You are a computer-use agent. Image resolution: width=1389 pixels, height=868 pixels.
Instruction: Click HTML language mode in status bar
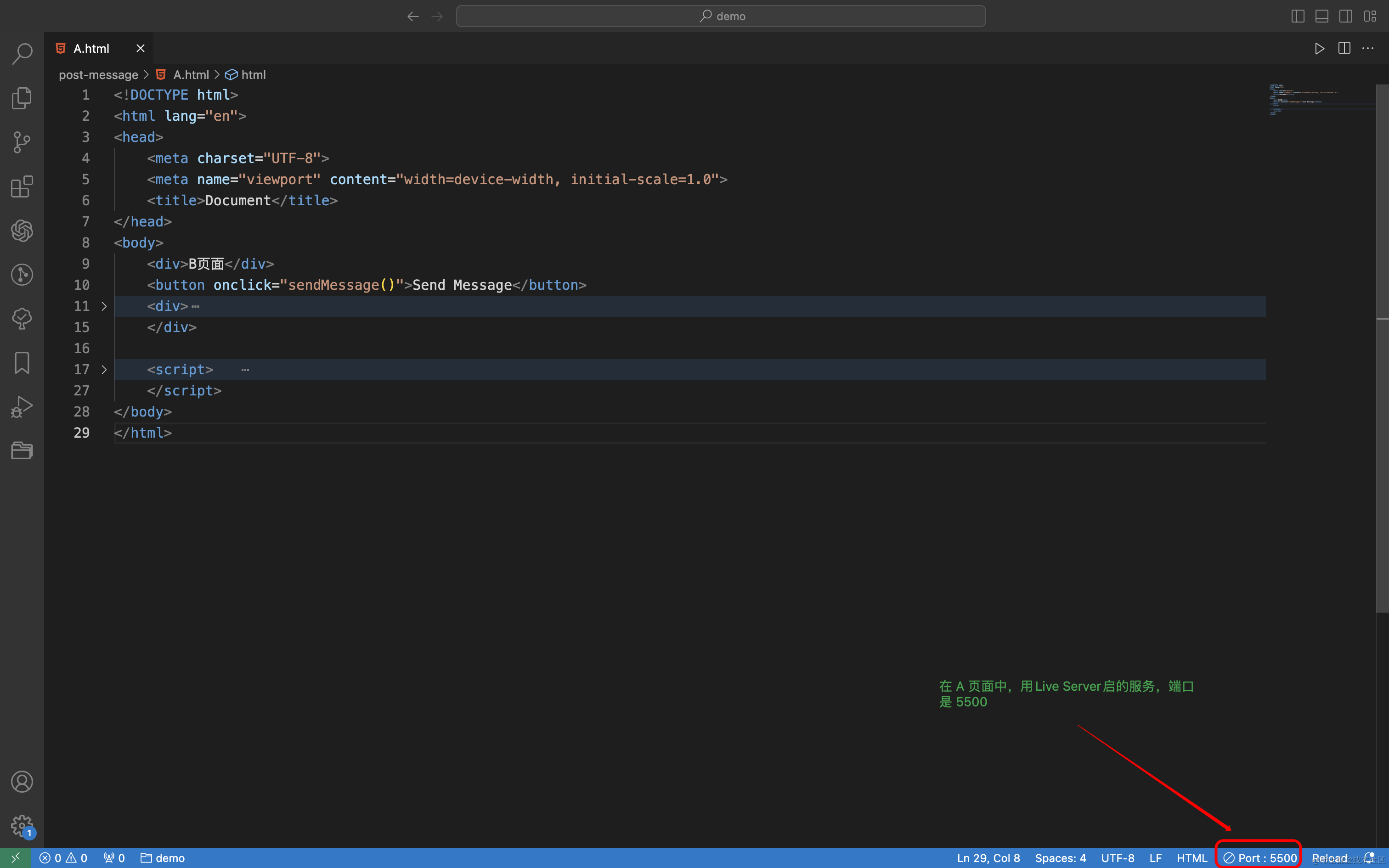(1192, 858)
